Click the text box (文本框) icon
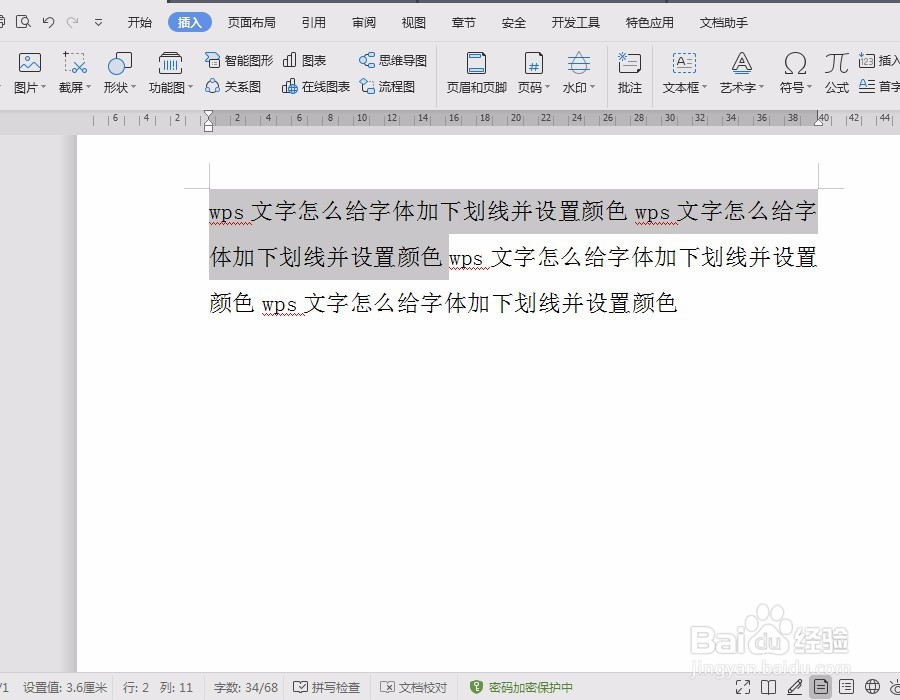This screenshot has height=700, width=900. 684,63
